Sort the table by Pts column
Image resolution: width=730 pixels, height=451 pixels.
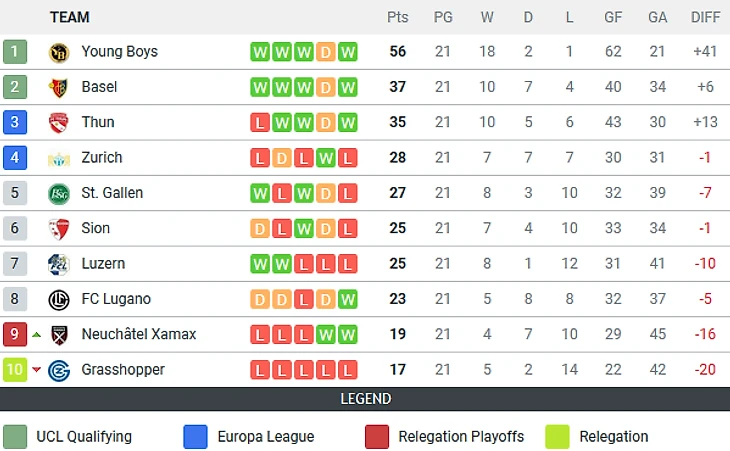[397, 17]
